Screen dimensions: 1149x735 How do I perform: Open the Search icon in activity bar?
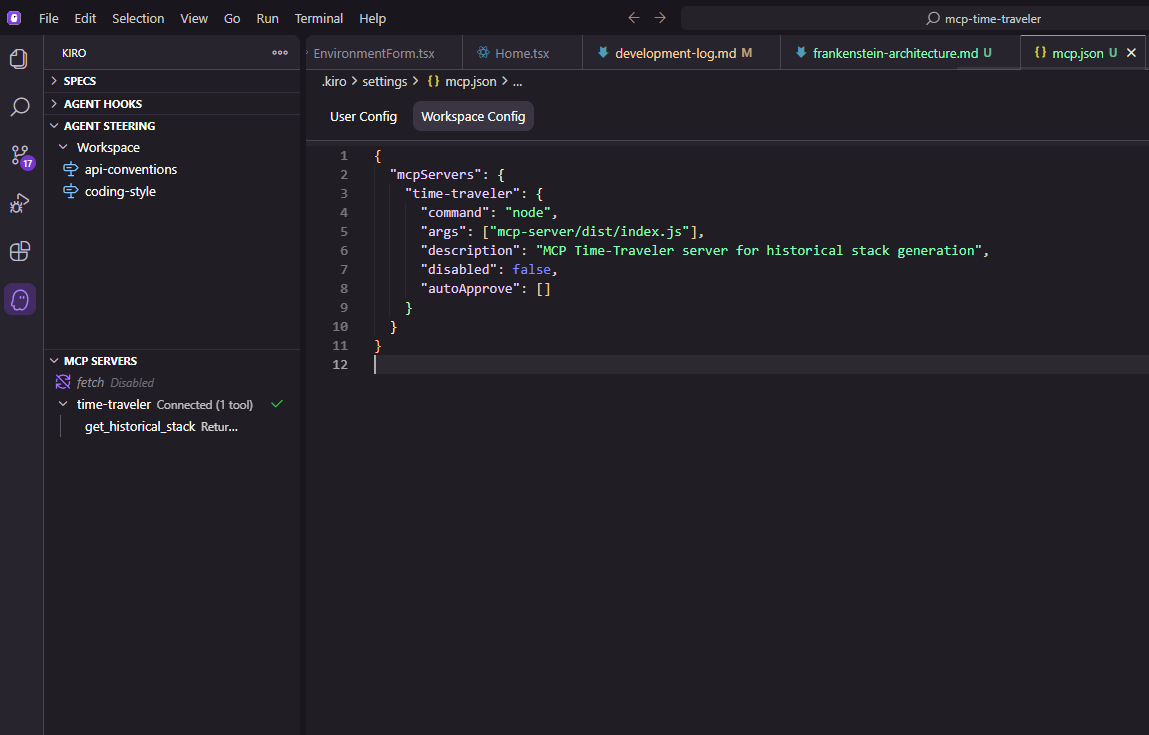[x=19, y=107]
